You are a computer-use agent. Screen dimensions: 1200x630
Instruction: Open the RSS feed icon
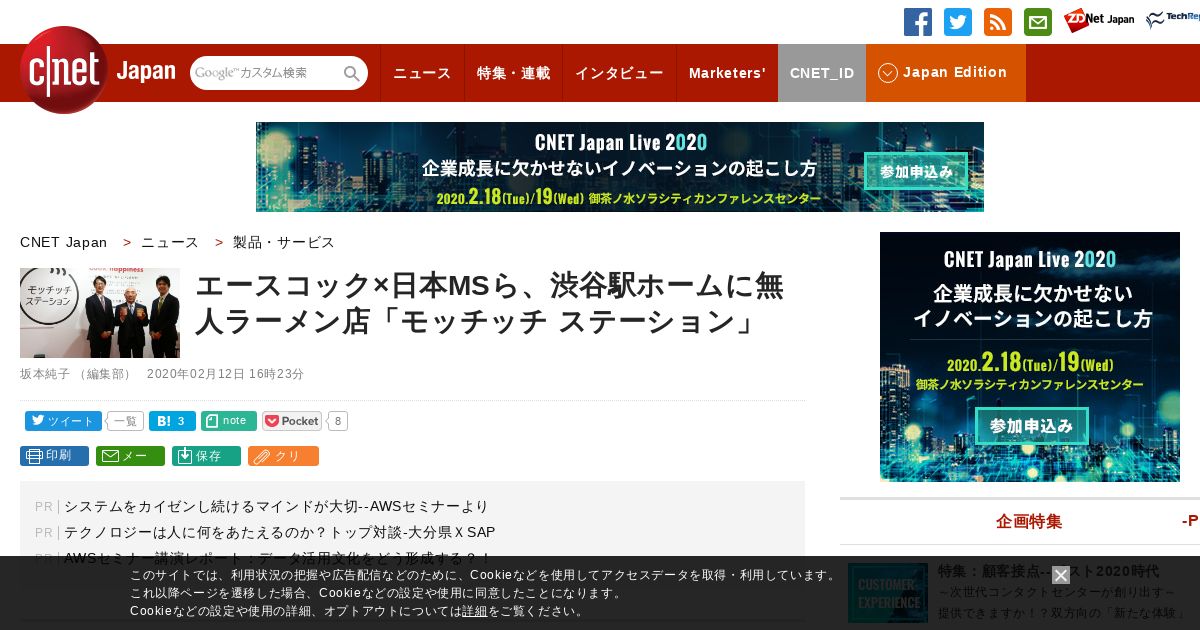pos(998,22)
